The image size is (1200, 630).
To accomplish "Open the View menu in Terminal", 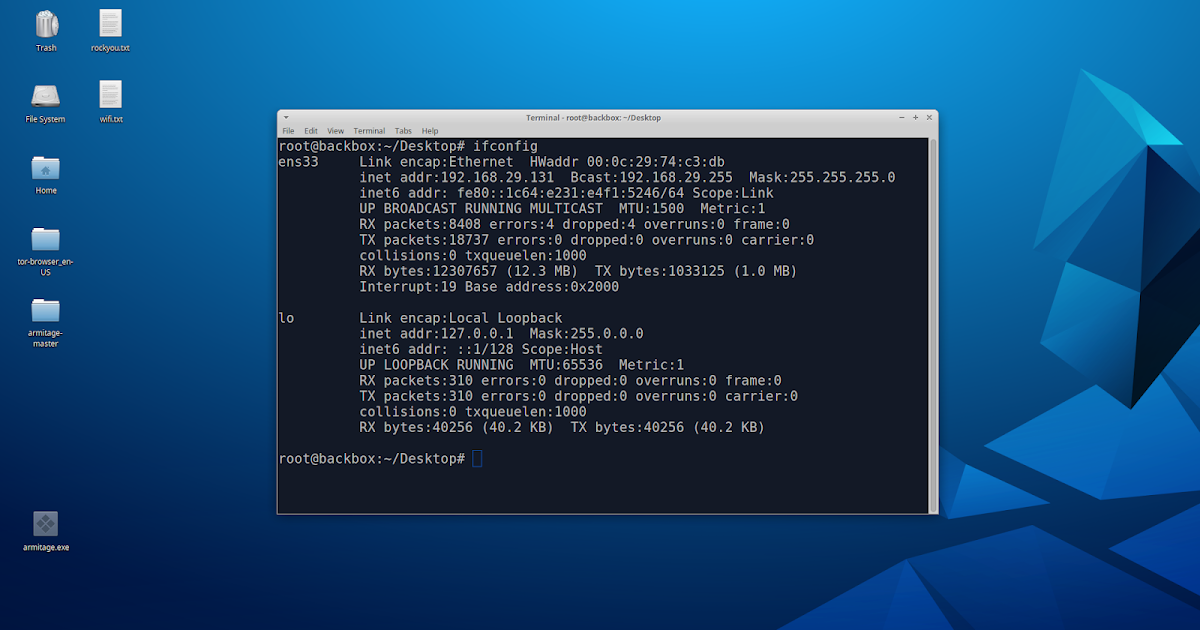I will pos(336,130).
